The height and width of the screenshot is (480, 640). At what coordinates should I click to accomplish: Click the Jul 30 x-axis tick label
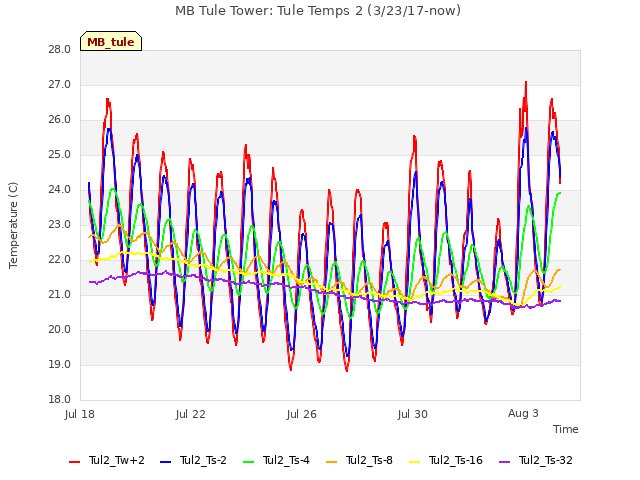[x=413, y=414]
